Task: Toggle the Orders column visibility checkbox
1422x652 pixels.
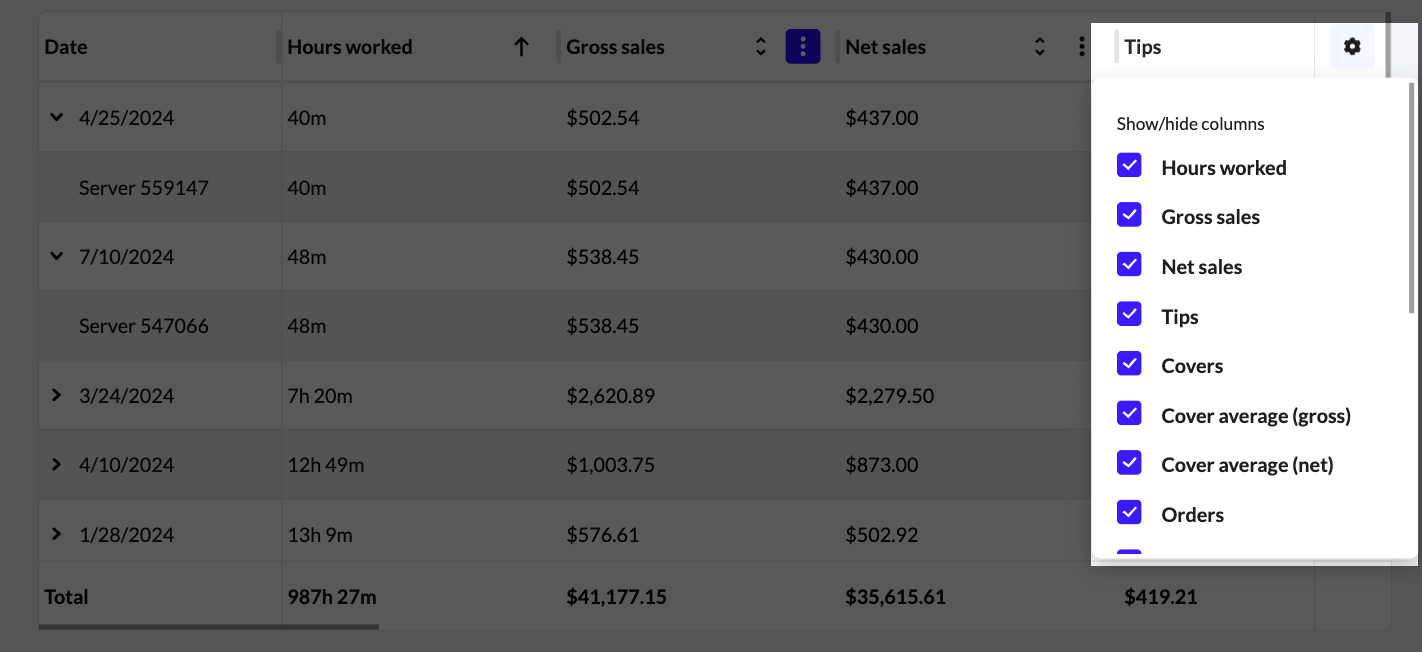Action: [x=1129, y=512]
